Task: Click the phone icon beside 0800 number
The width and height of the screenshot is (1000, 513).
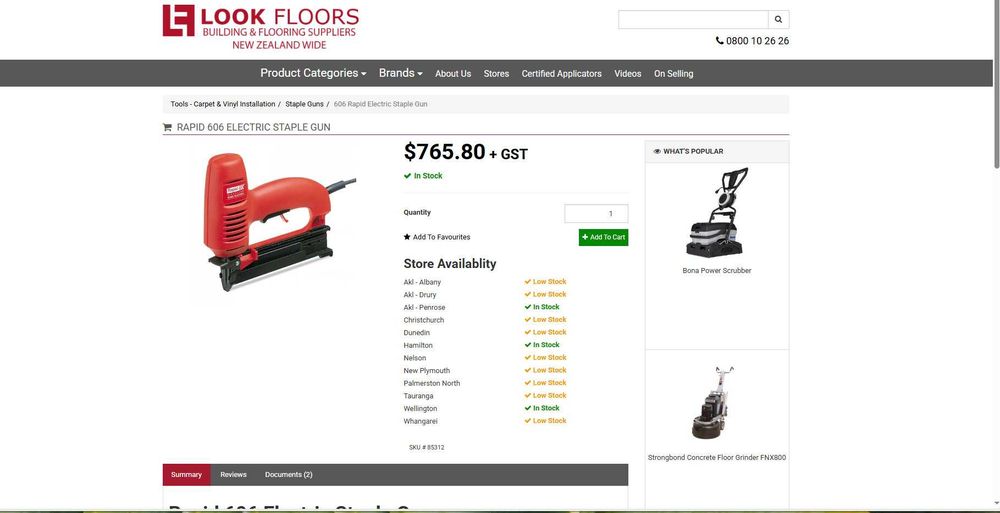Action: click(x=719, y=41)
